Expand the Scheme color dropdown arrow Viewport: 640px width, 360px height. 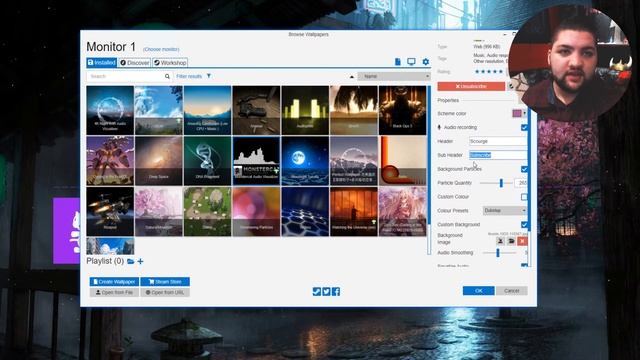coord(524,113)
